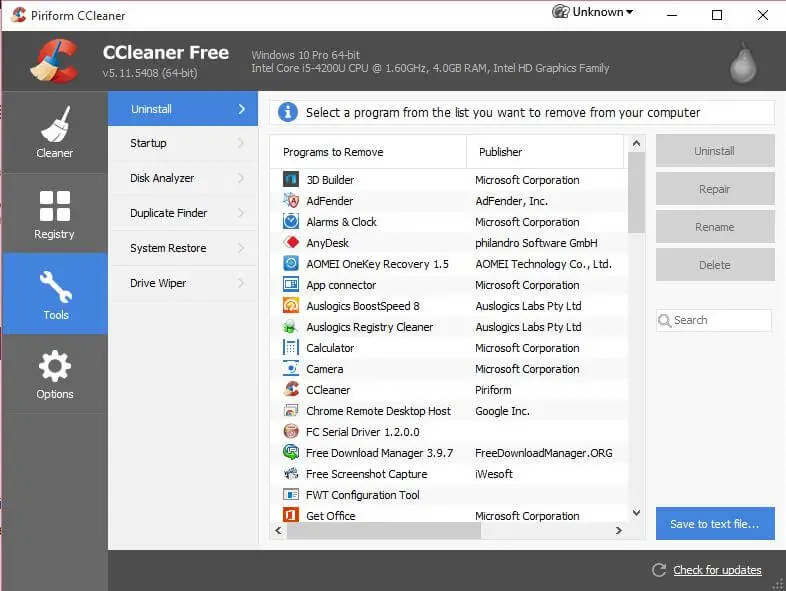
Task: Open the Duplicate Finder page
Action: pyautogui.click(x=183, y=214)
